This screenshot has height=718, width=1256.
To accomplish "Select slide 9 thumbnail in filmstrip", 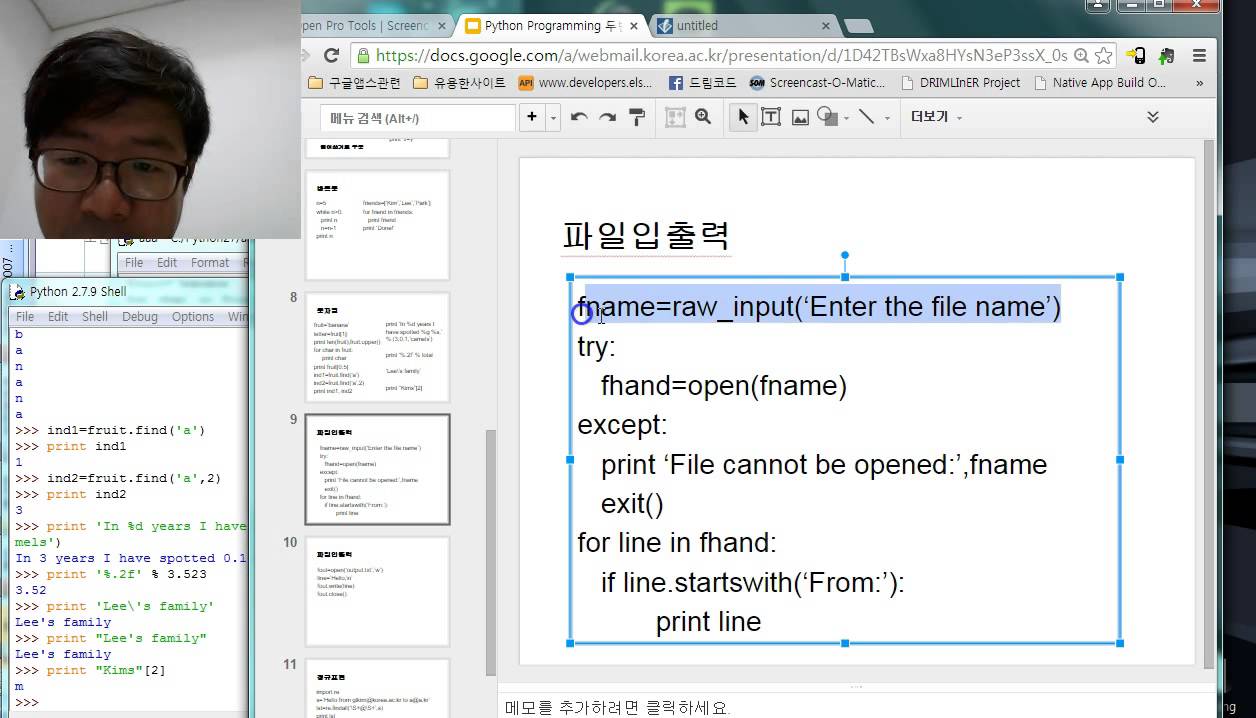I will [377, 469].
